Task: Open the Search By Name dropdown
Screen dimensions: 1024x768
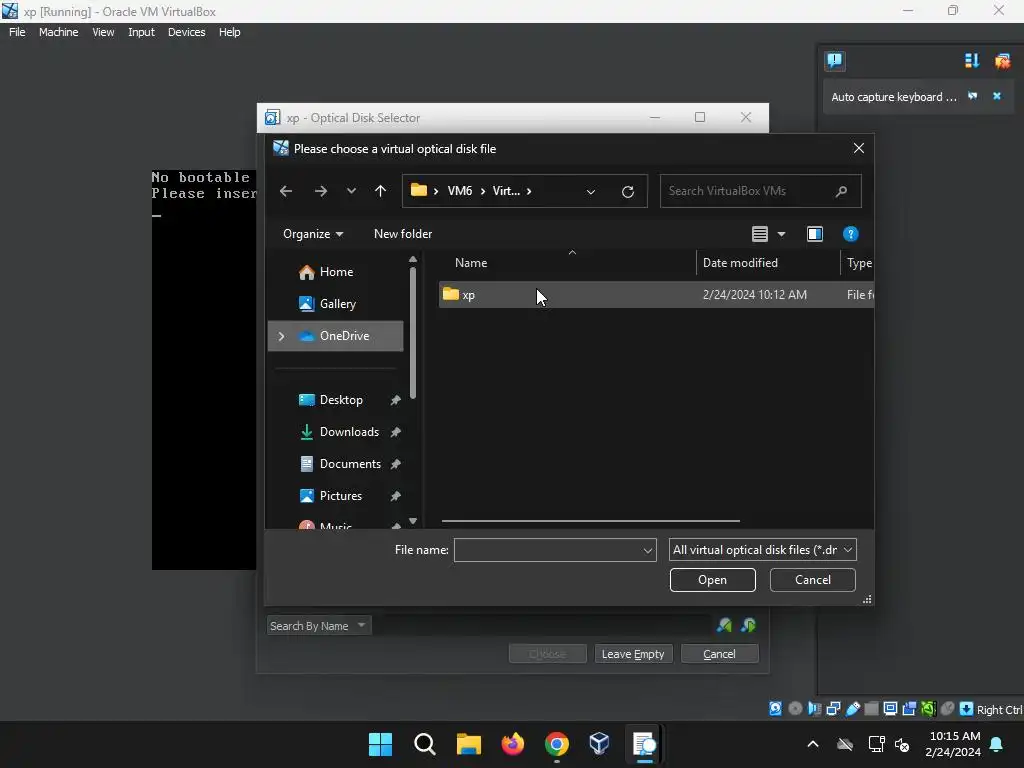Action: (x=319, y=626)
